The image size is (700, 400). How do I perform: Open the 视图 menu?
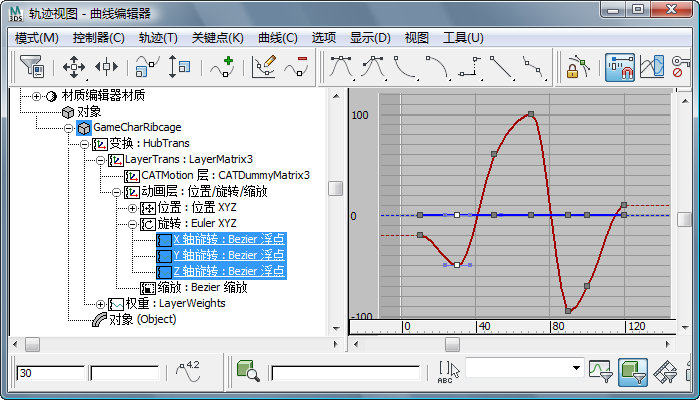point(417,38)
